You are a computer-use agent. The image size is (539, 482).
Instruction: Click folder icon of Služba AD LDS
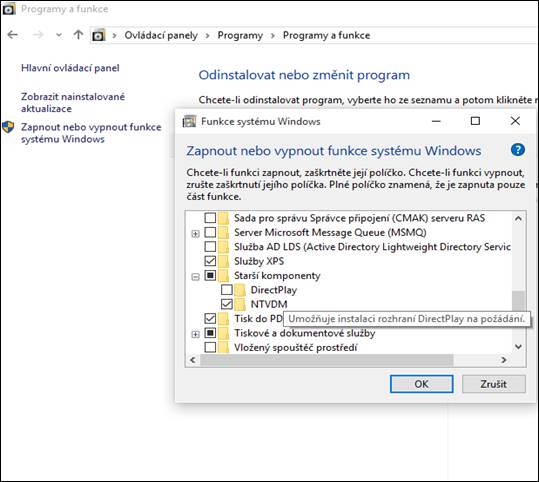pyautogui.click(x=224, y=247)
